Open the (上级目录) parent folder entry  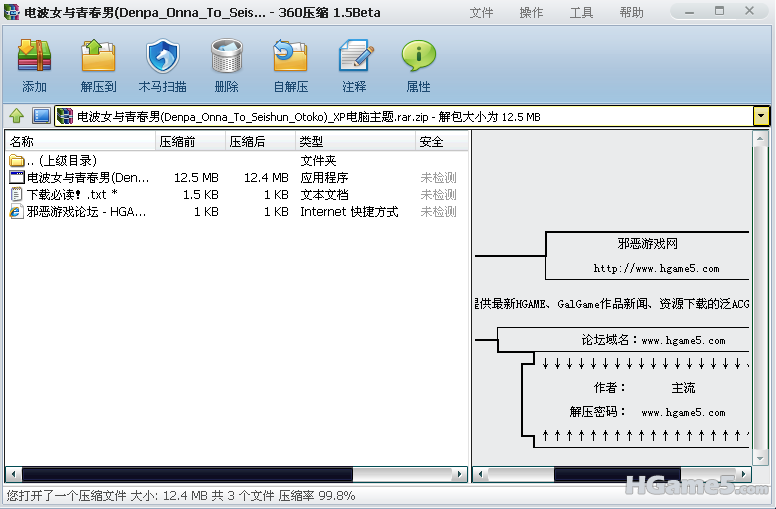coord(60,161)
